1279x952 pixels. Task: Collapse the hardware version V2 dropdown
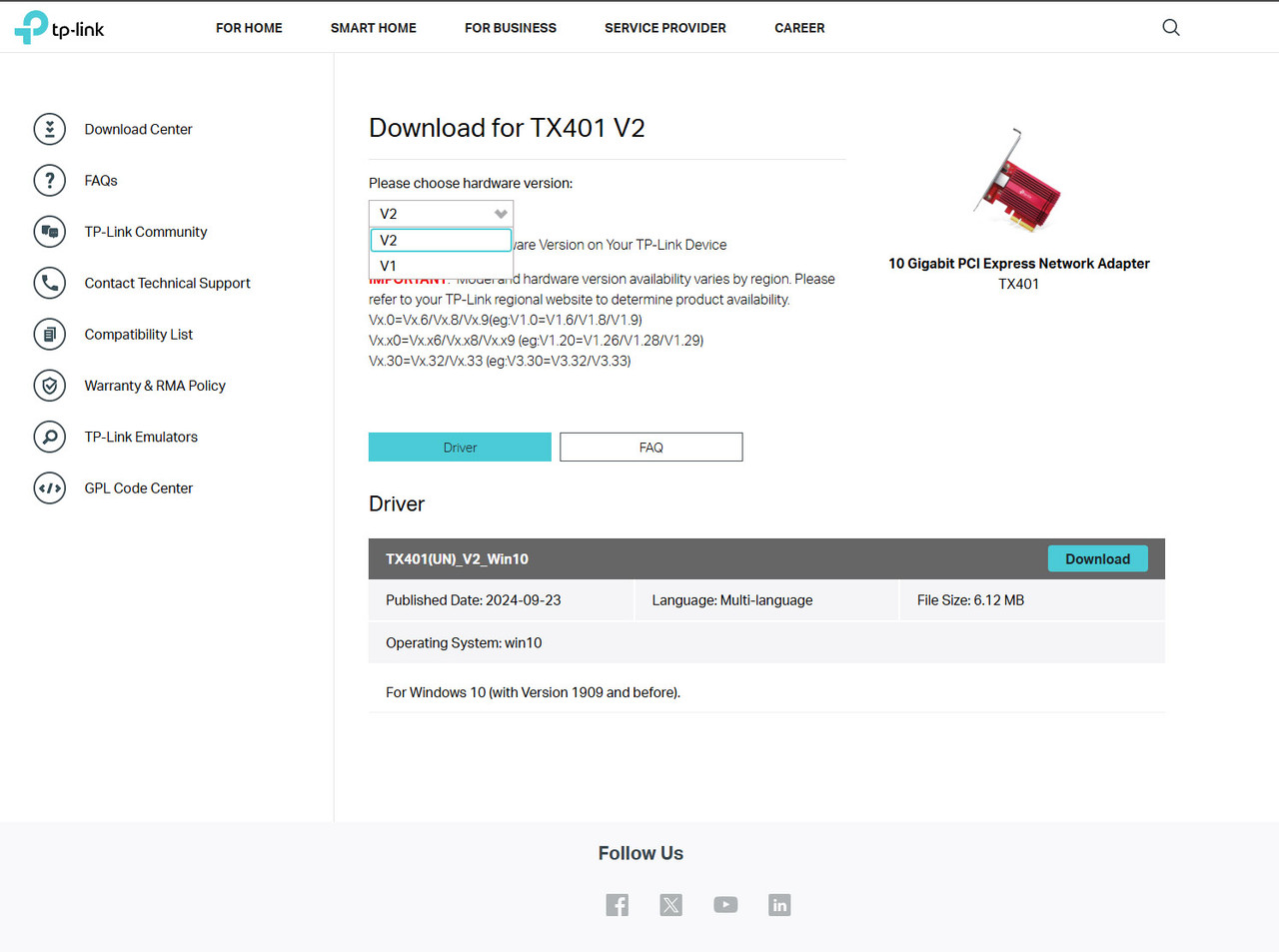click(441, 214)
